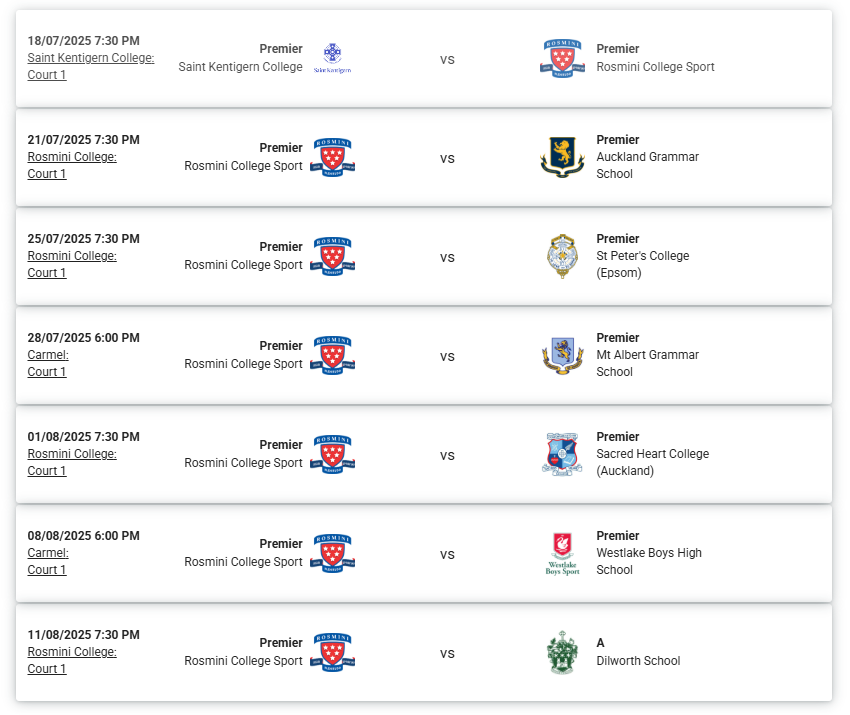Click the Mt Albert Grammar School crest
850x715 pixels.
pos(562,356)
